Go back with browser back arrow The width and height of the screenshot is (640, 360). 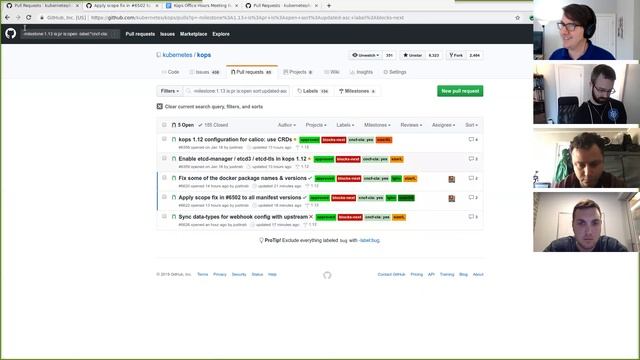tap(7, 18)
